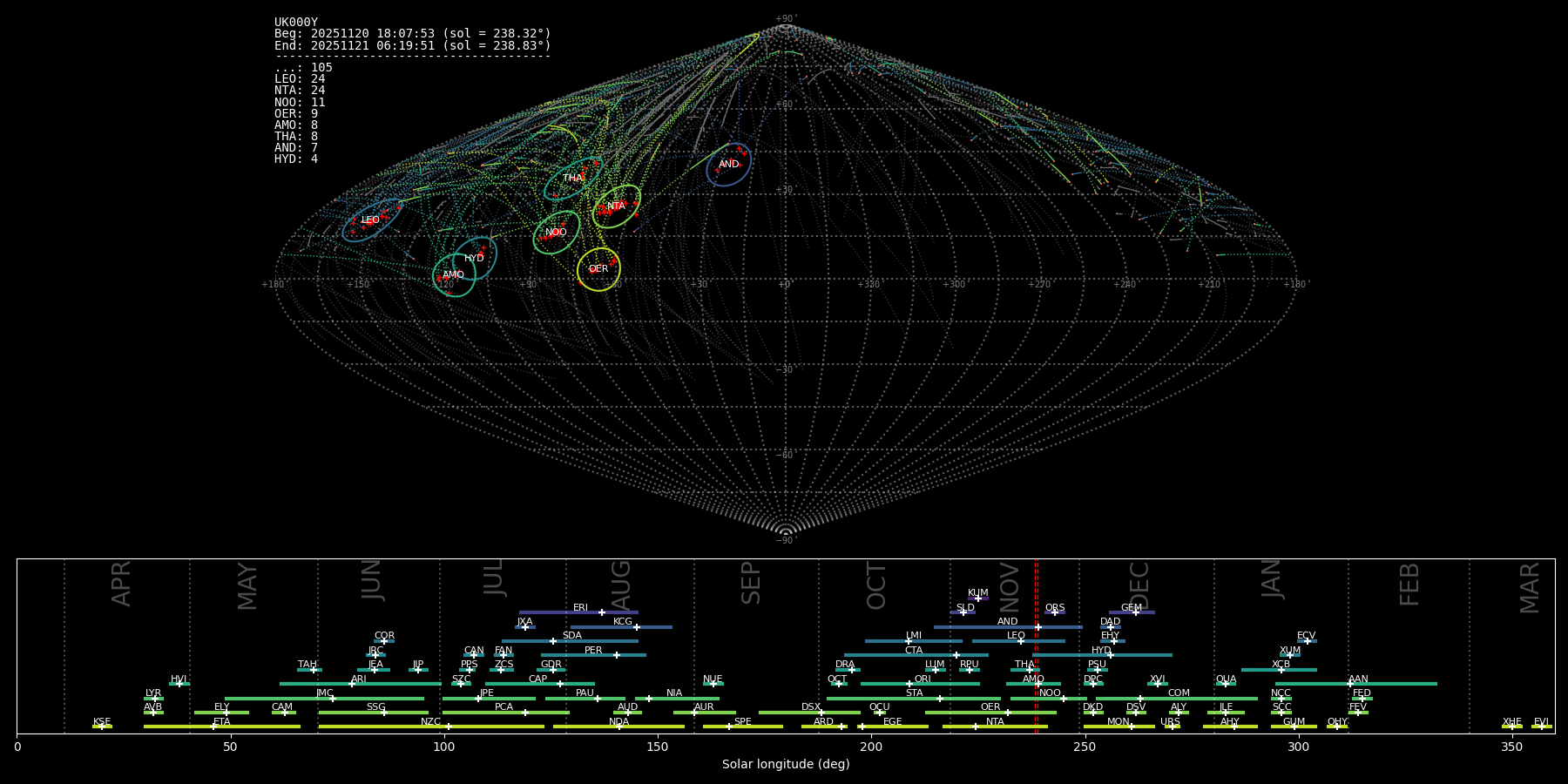Click the UK000Y station title text
The width and height of the screenshot is (1568, 784).
pyautogui.click(x=296, y=23)
